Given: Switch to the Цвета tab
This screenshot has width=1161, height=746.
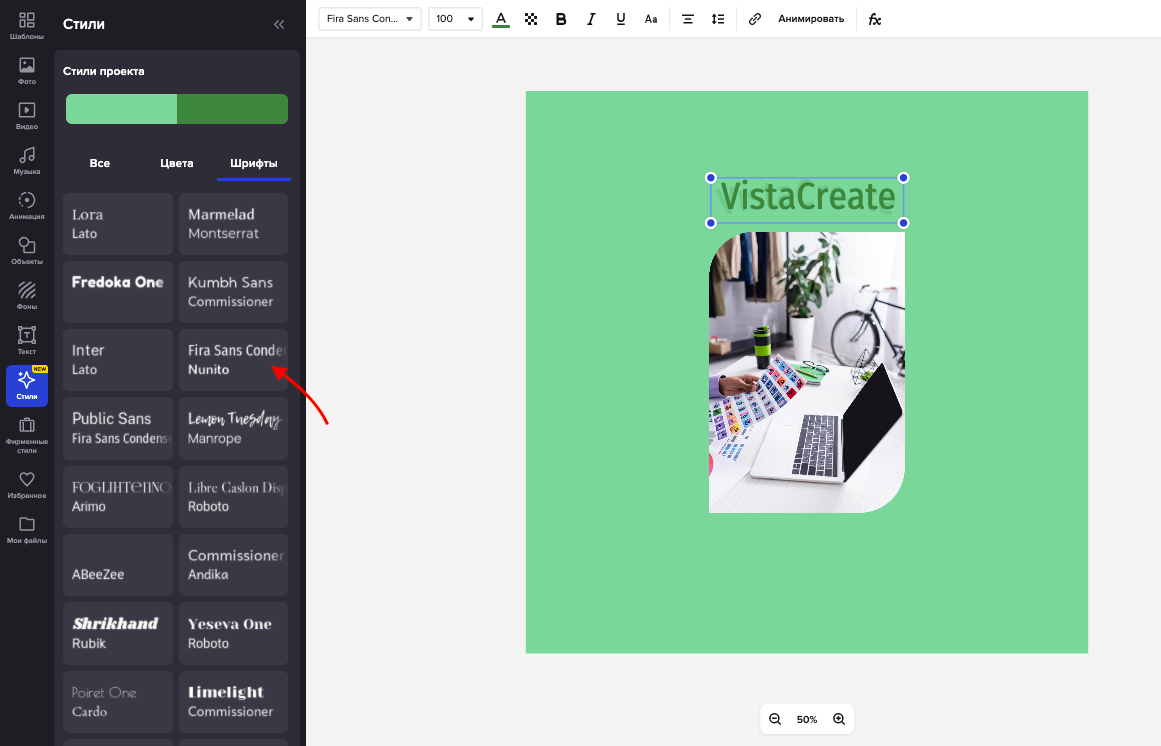Looking at the screenshot, I should click(x=177, y=163).
